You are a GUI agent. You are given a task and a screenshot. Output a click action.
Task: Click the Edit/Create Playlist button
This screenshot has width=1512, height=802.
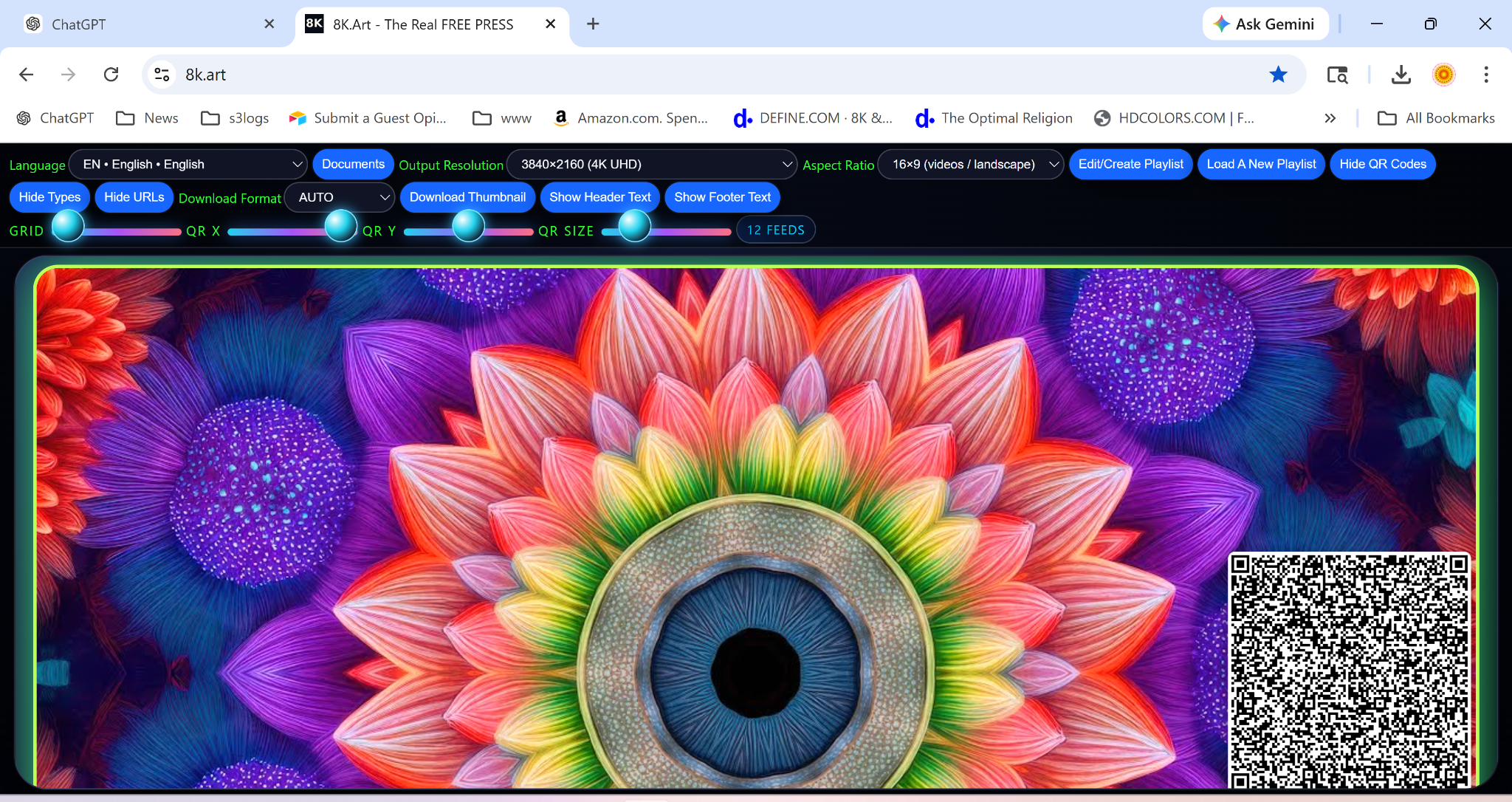[1130, 164]
